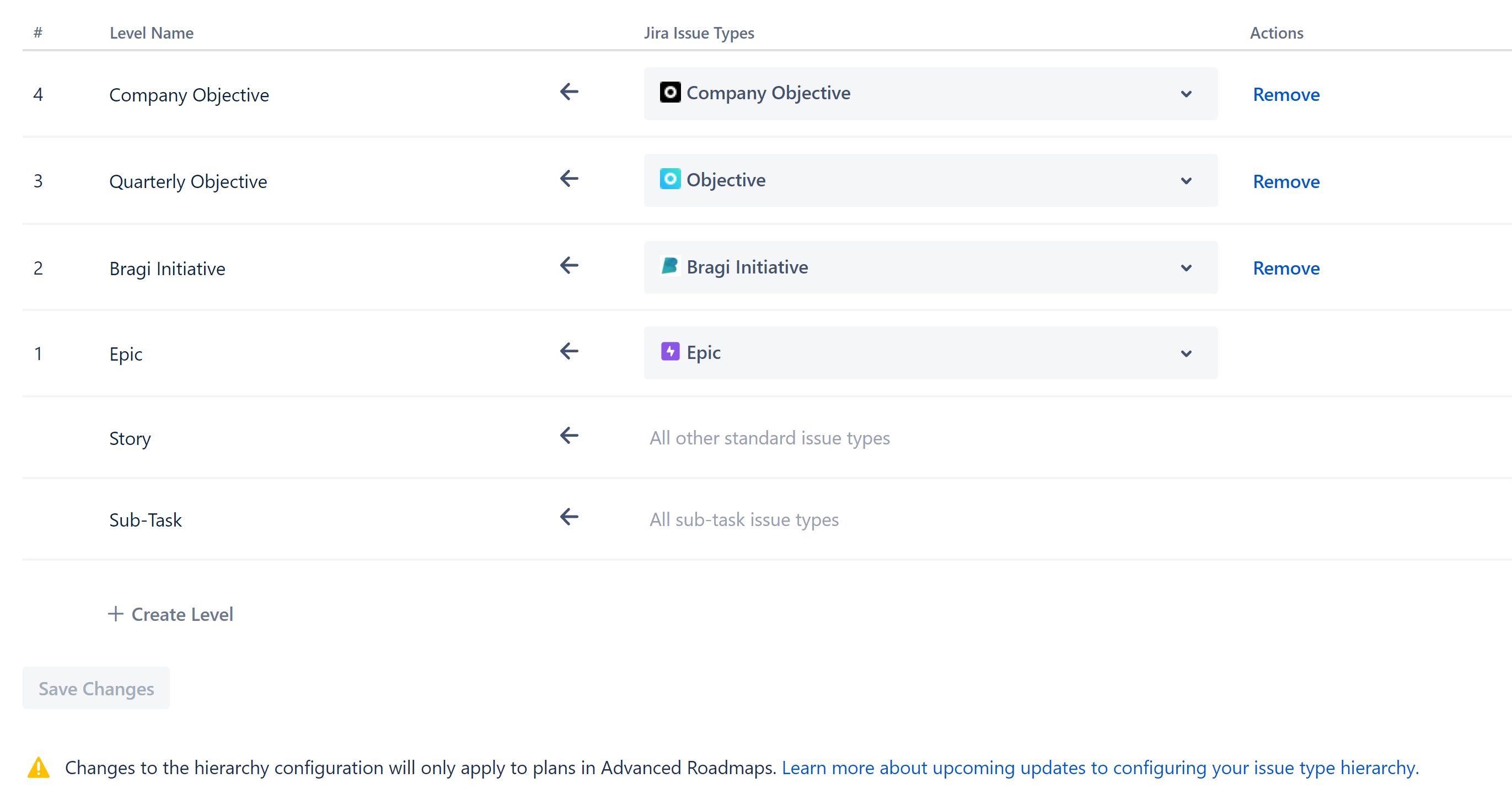The image size is (1512, 794).
Task: Click the black Company Objective issue type icon
Action: (670, 92)
